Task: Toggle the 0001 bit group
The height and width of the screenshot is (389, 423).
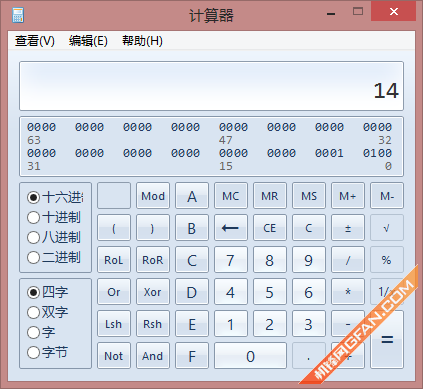Action: coord(329,153)
